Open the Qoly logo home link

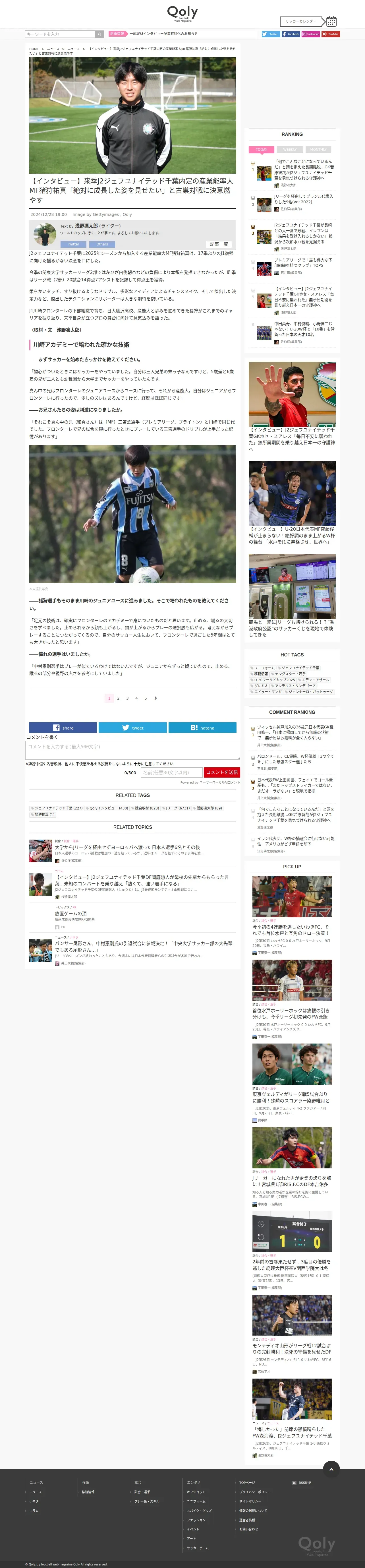click(182, 13)
